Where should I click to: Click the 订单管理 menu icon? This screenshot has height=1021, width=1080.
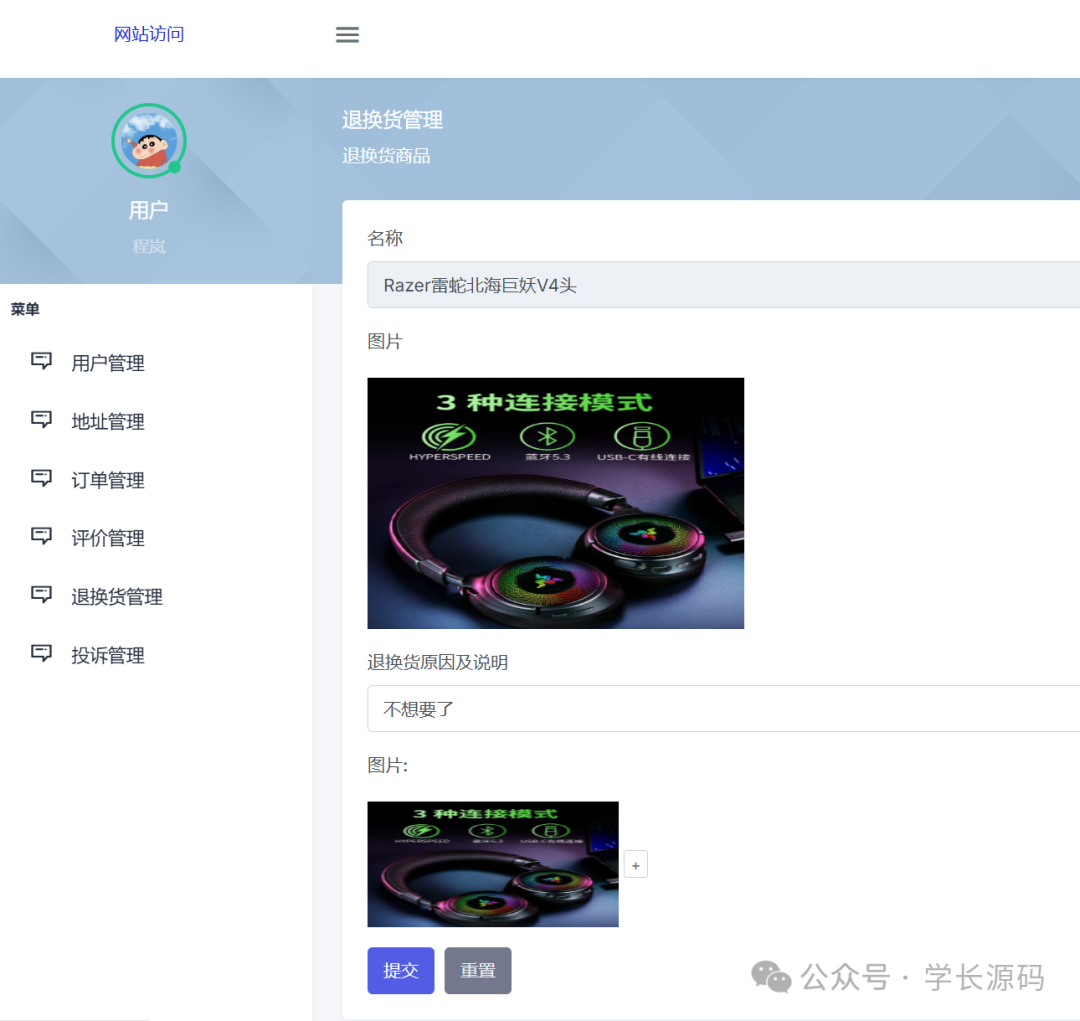pyautogui.click(x=41, y=478)
